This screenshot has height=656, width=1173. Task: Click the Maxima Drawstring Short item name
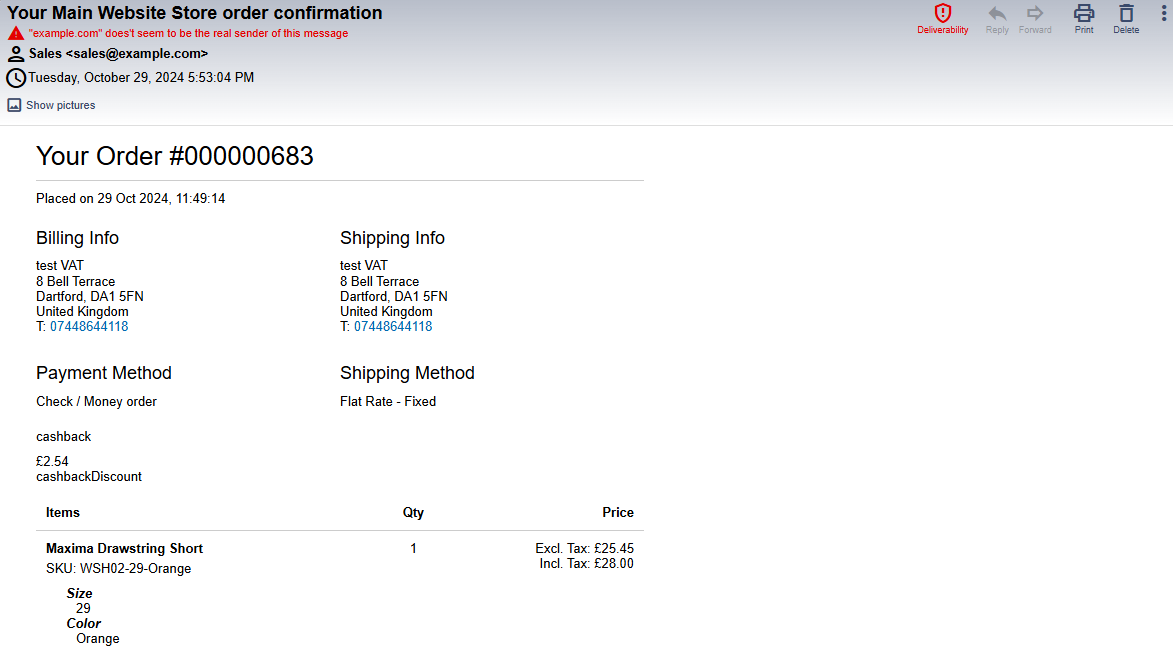click(124, 548)
